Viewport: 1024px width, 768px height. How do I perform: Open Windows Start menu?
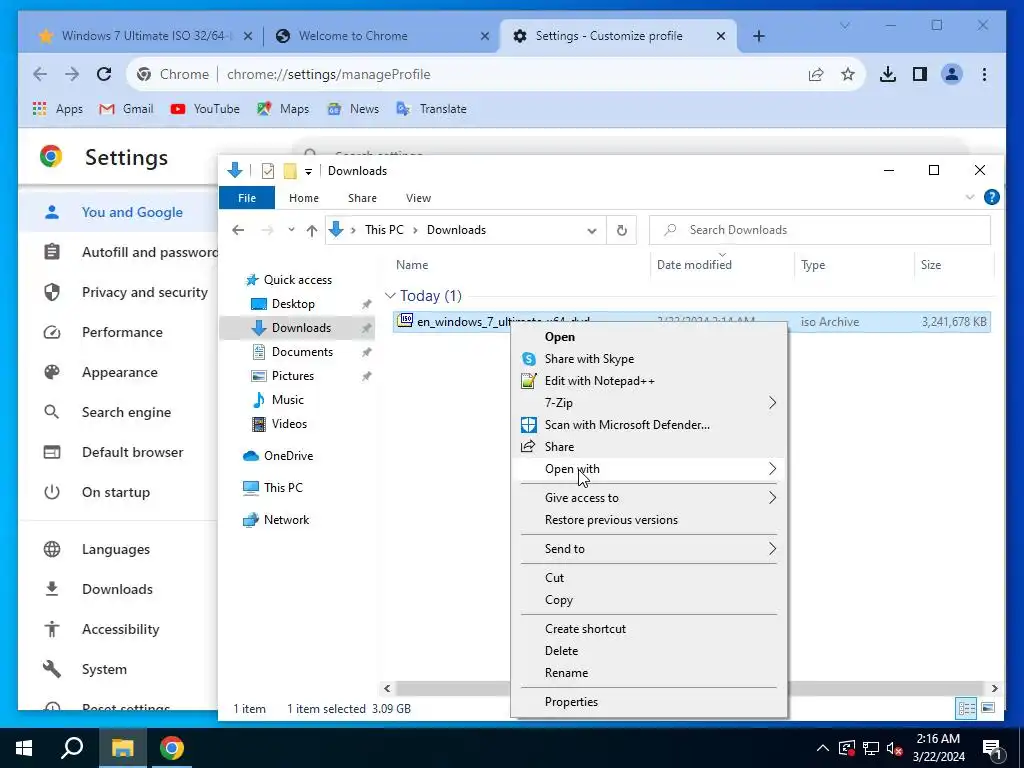[24, 748]
